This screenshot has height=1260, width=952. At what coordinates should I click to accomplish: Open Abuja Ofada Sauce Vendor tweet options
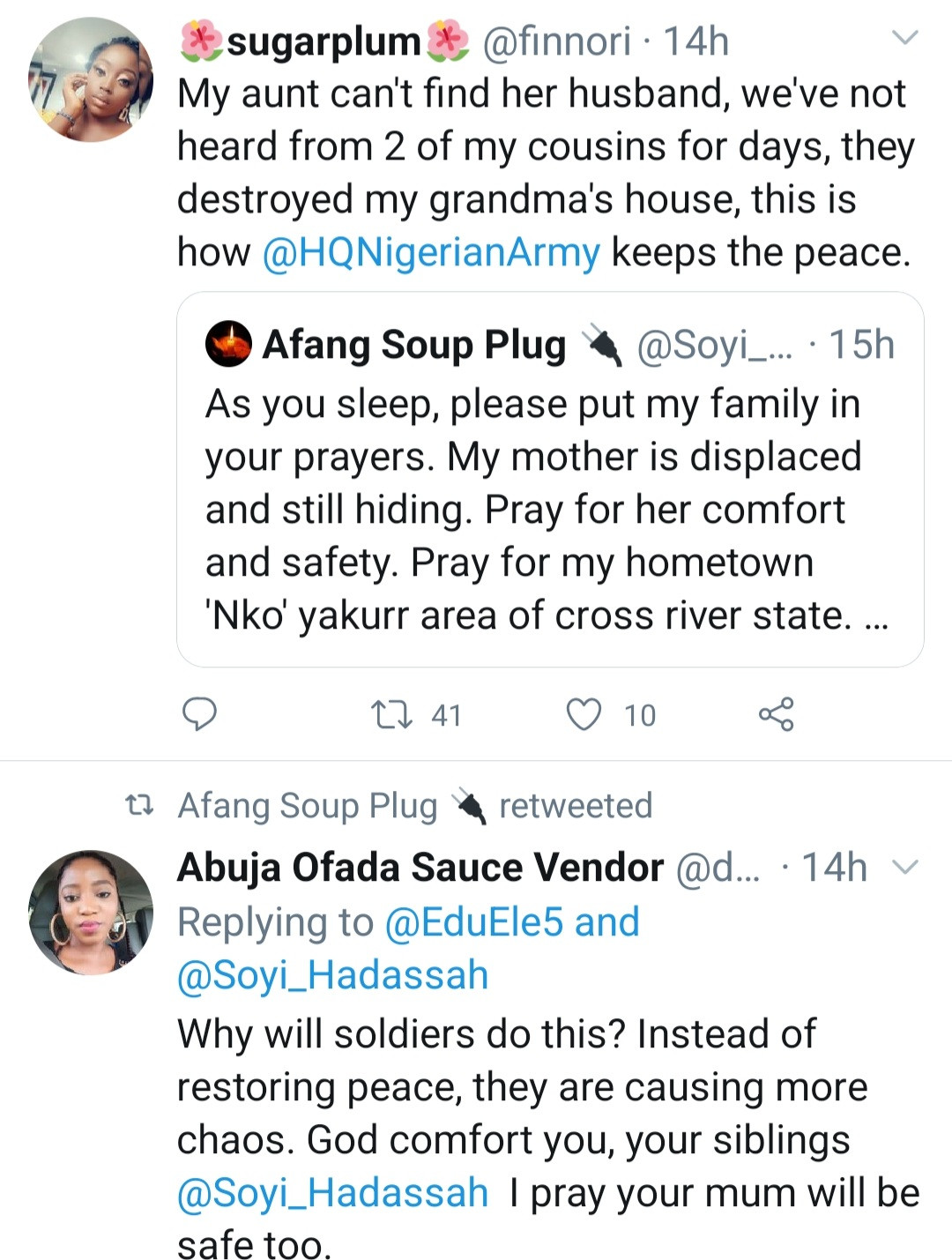point(905,867)
